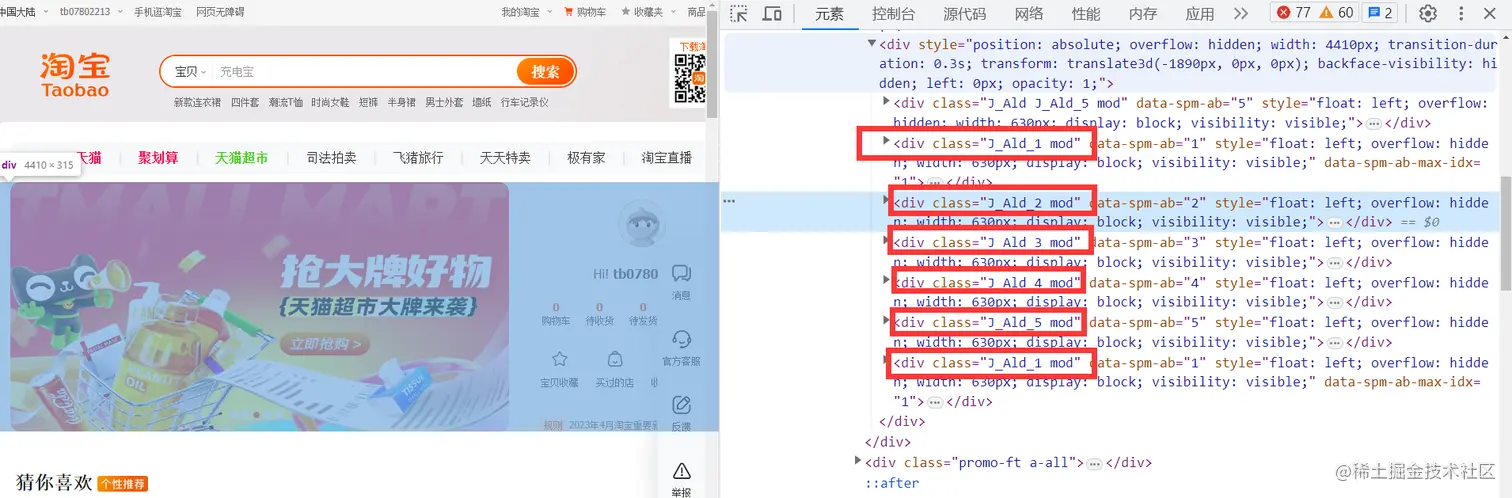
Task: Switch to the 应用 Application tab
Action: tap(1200, 13)
